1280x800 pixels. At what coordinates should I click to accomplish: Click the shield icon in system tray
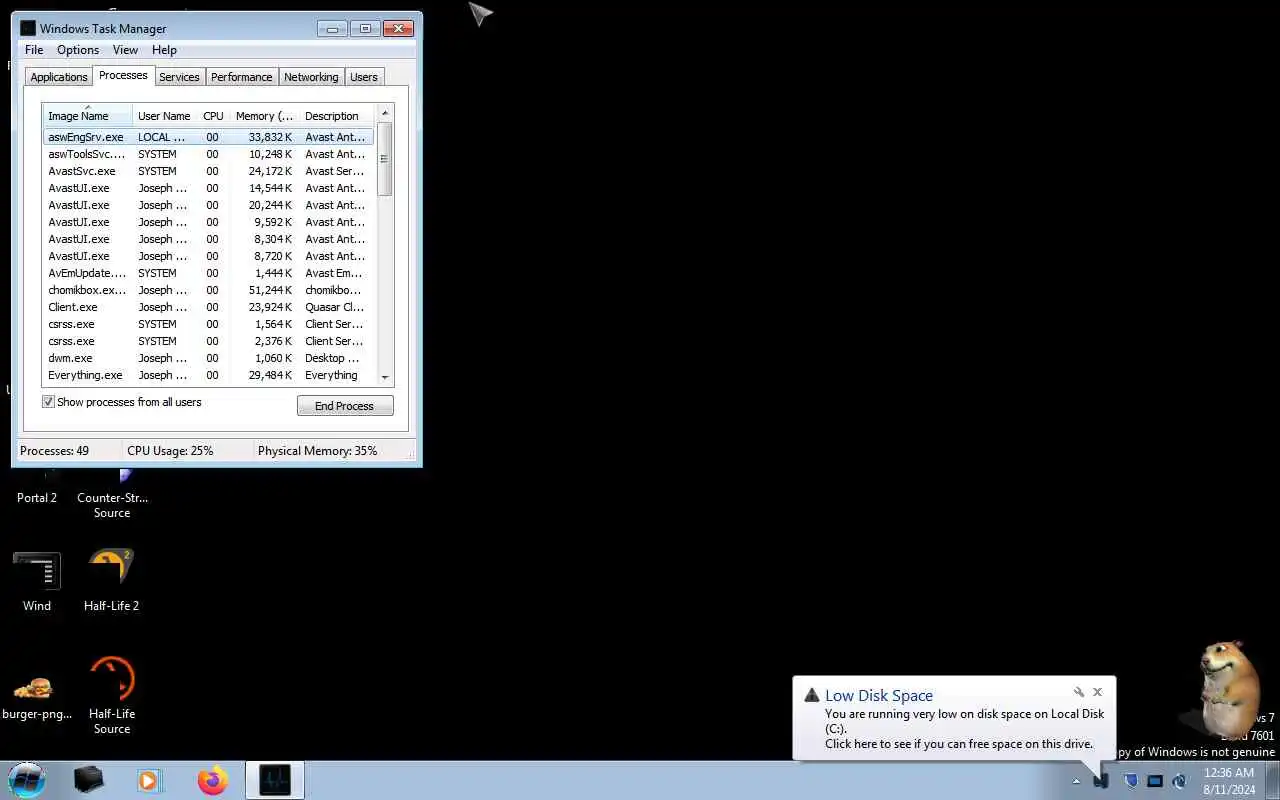pos(1130,781)
